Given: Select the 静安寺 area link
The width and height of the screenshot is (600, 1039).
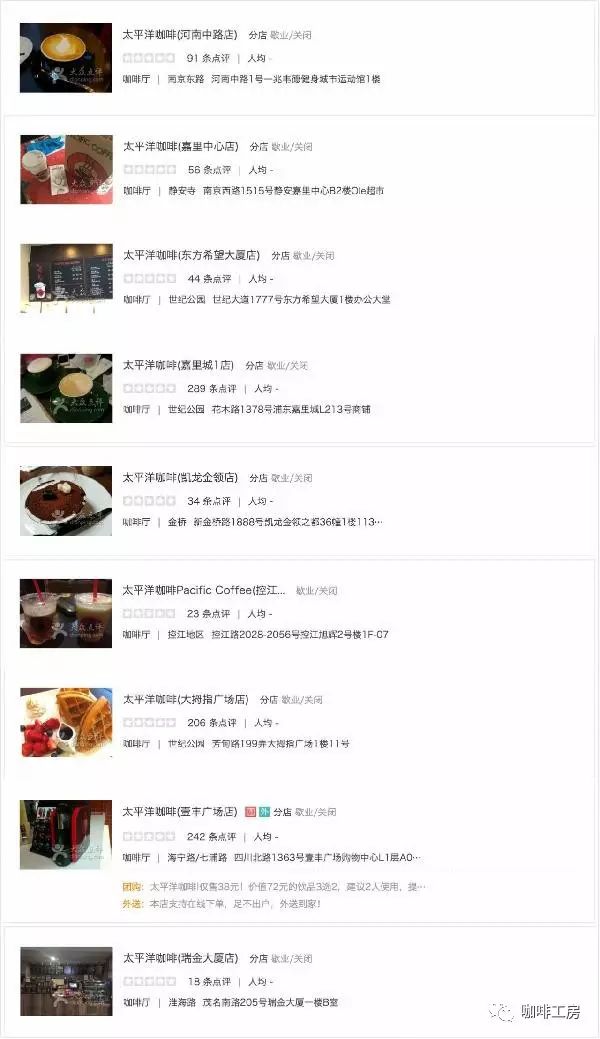Looking at the screenshot, I should tap(182, 191).
